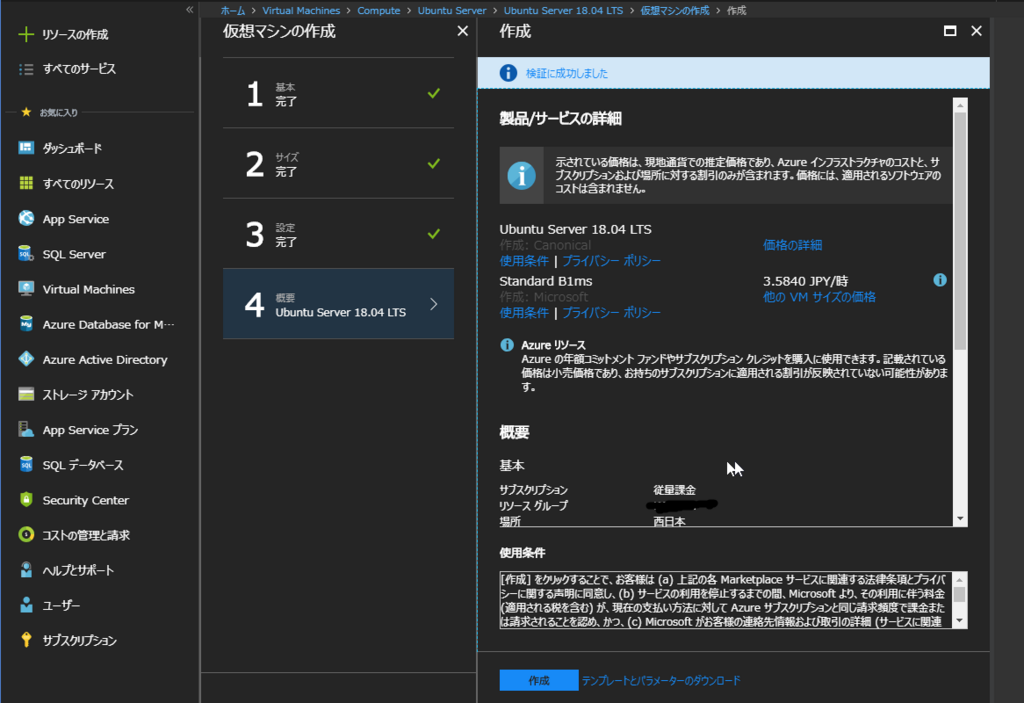Image resolution: width=1024 pixels, height=703 pixels.
Task: Select the App Service icon
Action: pyautogui.click(x=25, y=218)
